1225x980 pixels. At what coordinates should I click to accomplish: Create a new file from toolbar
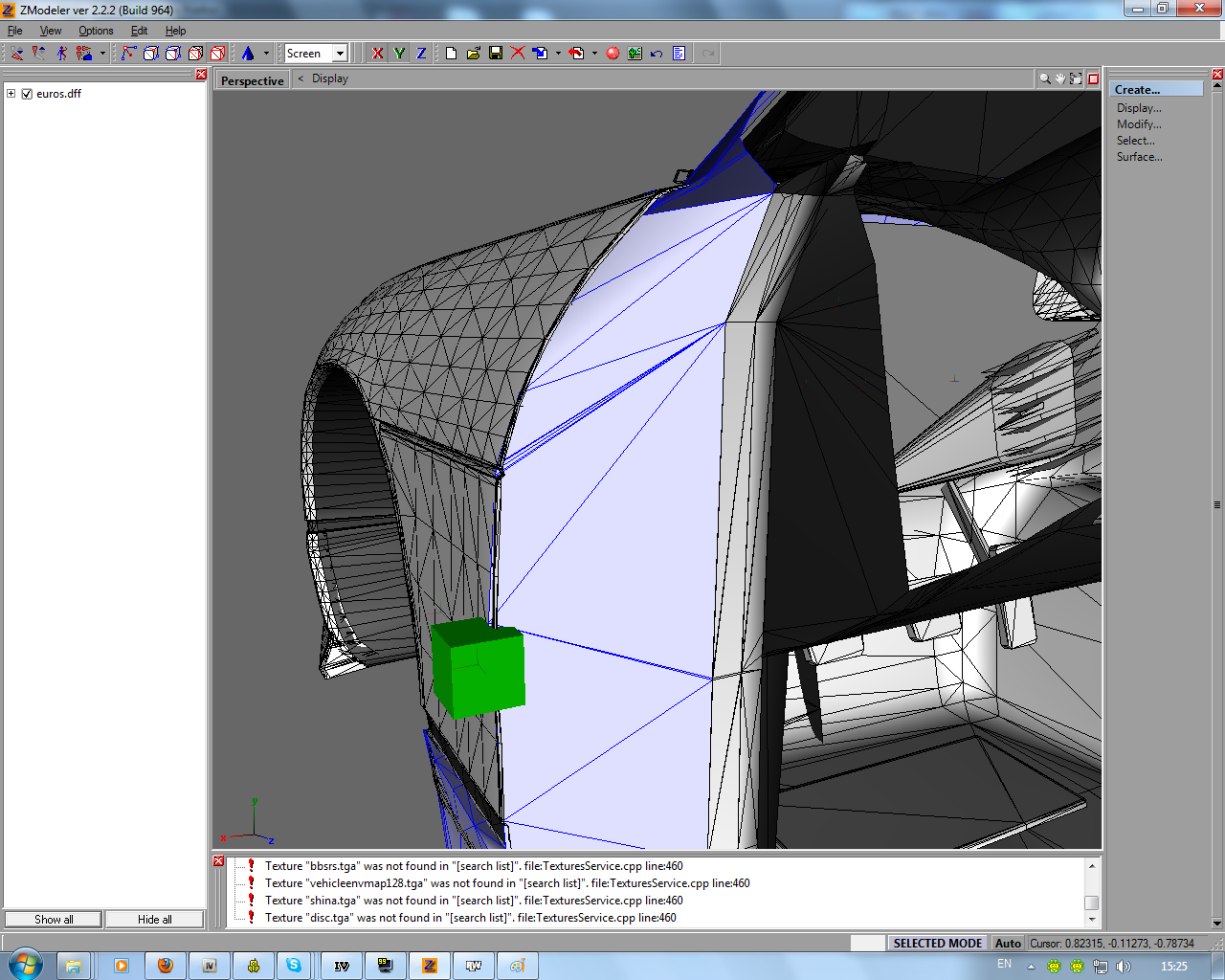point(451,54)
